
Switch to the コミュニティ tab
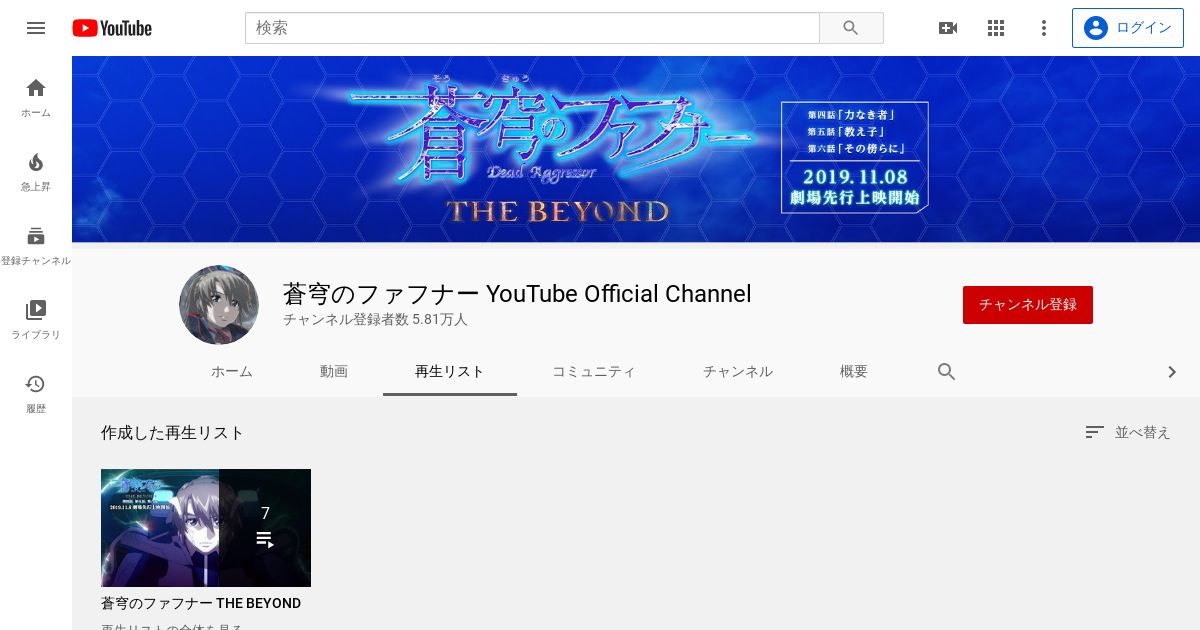594,372
